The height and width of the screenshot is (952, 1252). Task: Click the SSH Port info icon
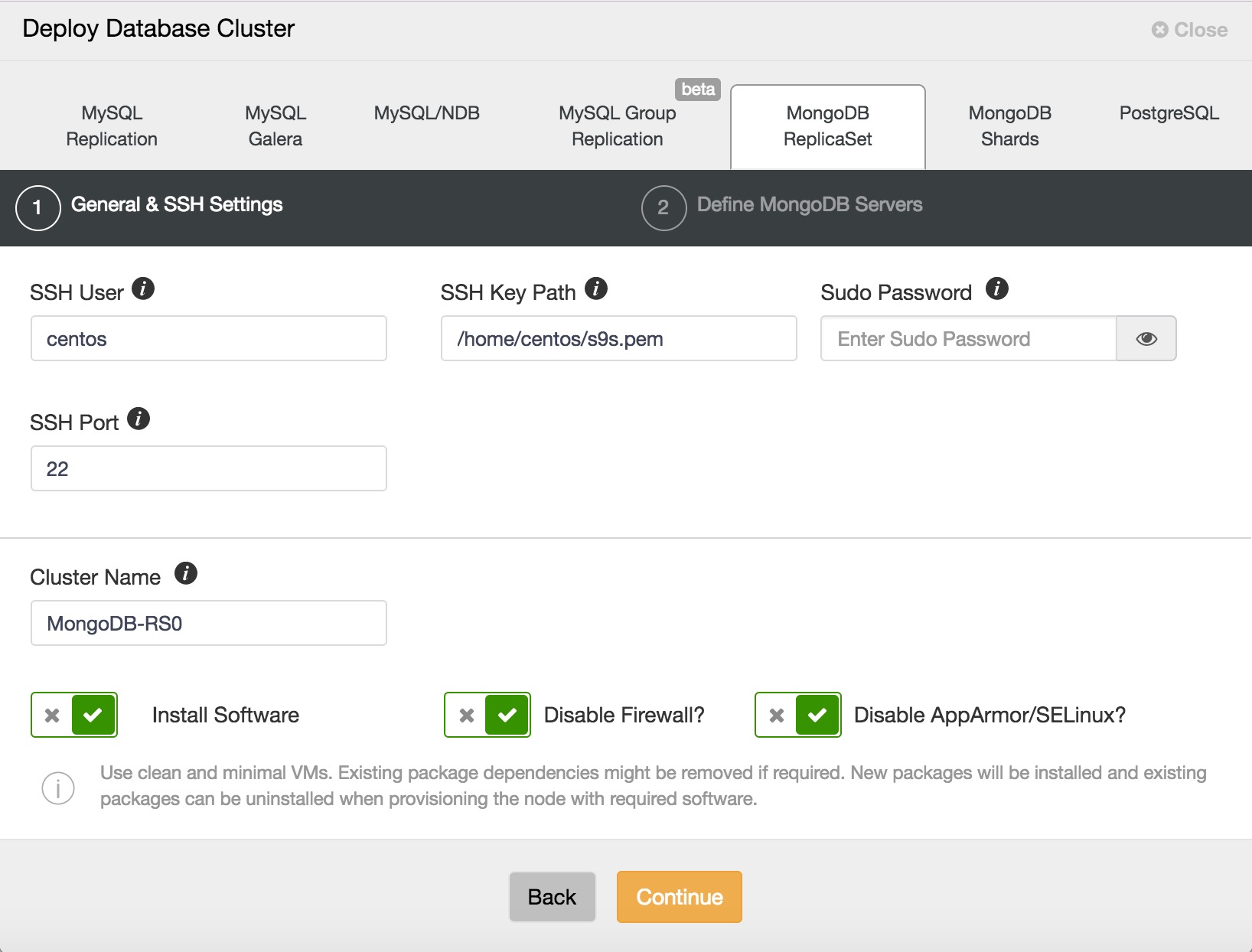[x=139, y=419]
